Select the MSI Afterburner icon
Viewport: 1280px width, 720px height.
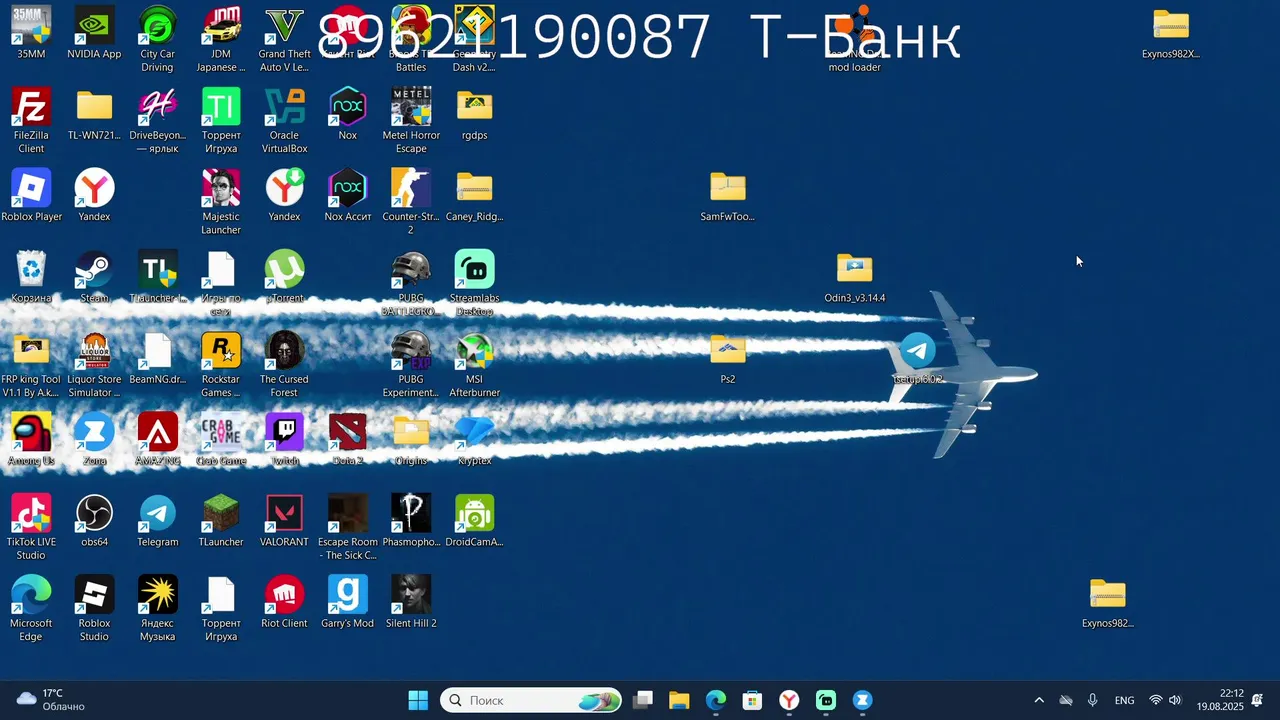coord(474,351)
